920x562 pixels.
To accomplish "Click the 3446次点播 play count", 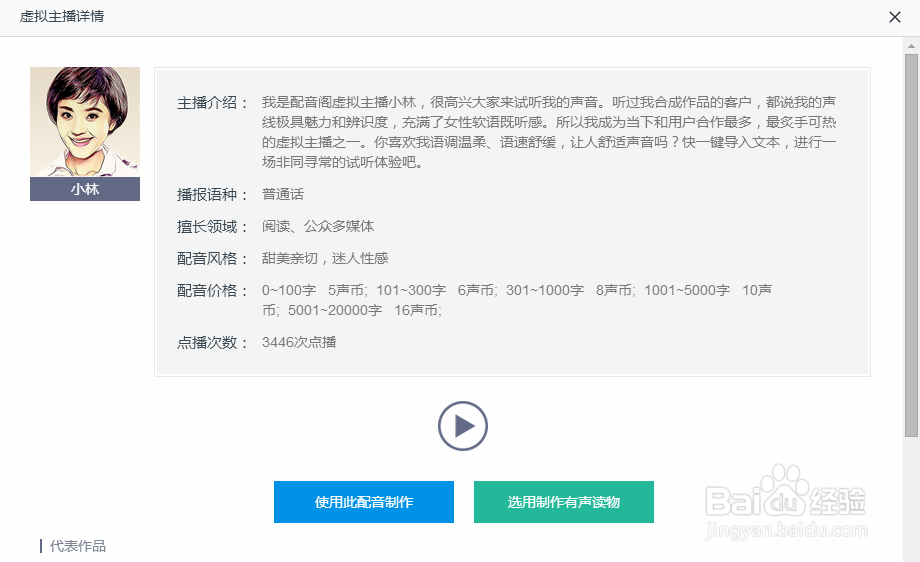I will [299, 343].
